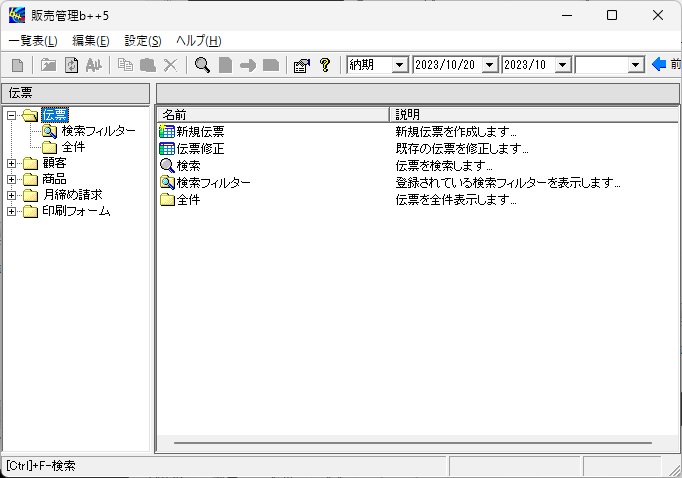The height and width of the screenshot is (478, 682).
Task: Click the 顧客 folder icon in the tree
Action: (30, 164)
